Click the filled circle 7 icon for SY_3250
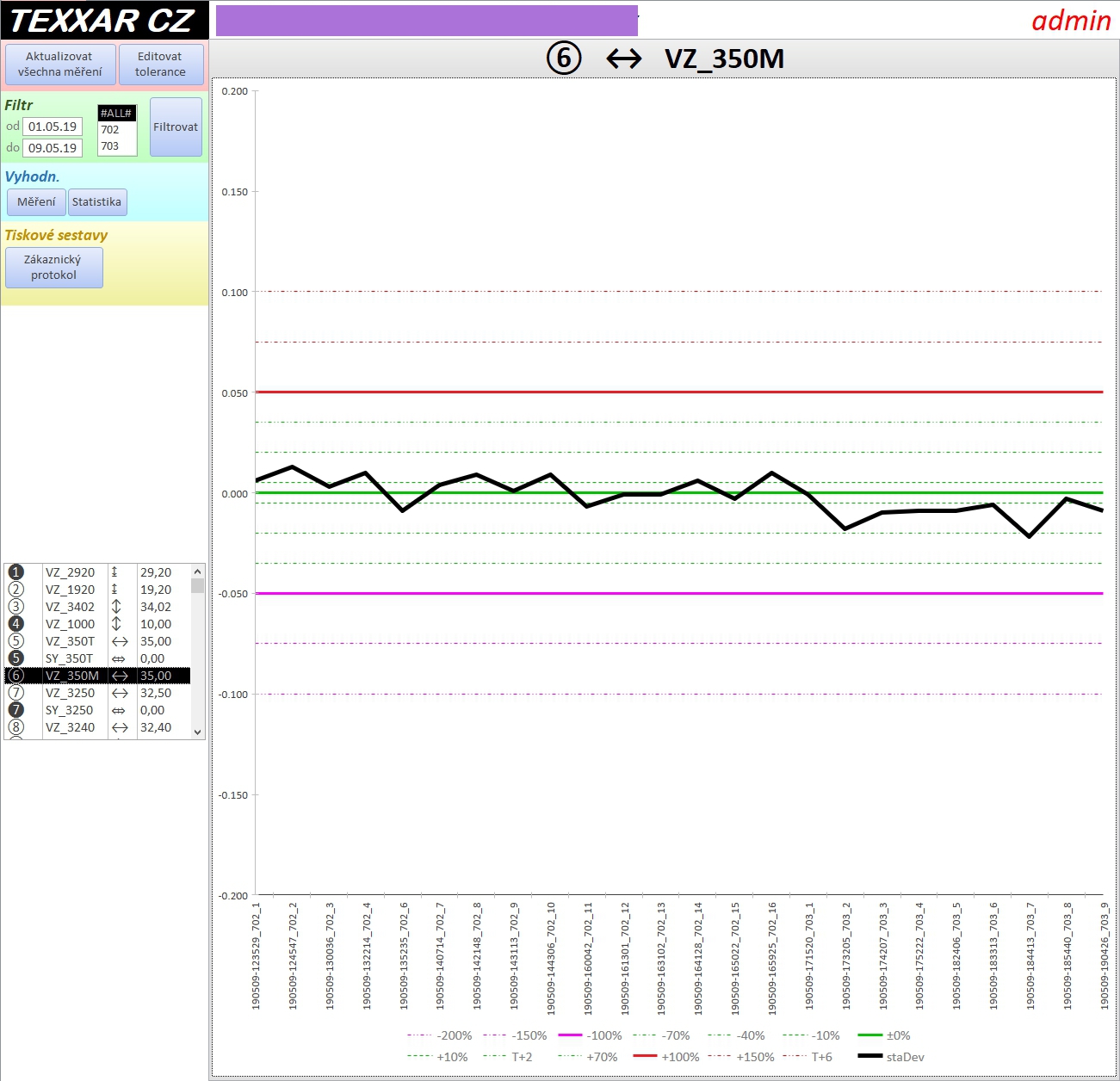 pos(15,710)
